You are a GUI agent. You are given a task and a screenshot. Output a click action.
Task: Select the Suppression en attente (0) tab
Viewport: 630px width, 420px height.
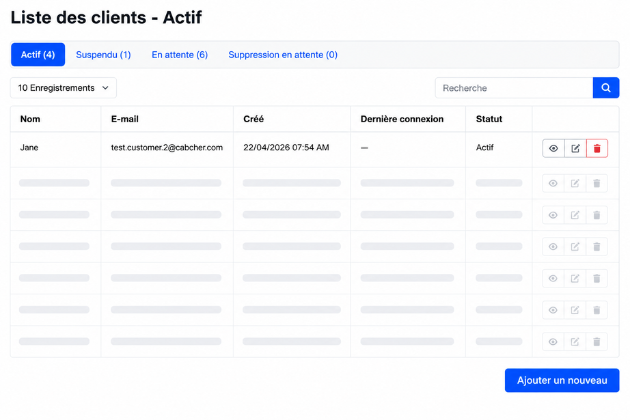click(283, 55)
